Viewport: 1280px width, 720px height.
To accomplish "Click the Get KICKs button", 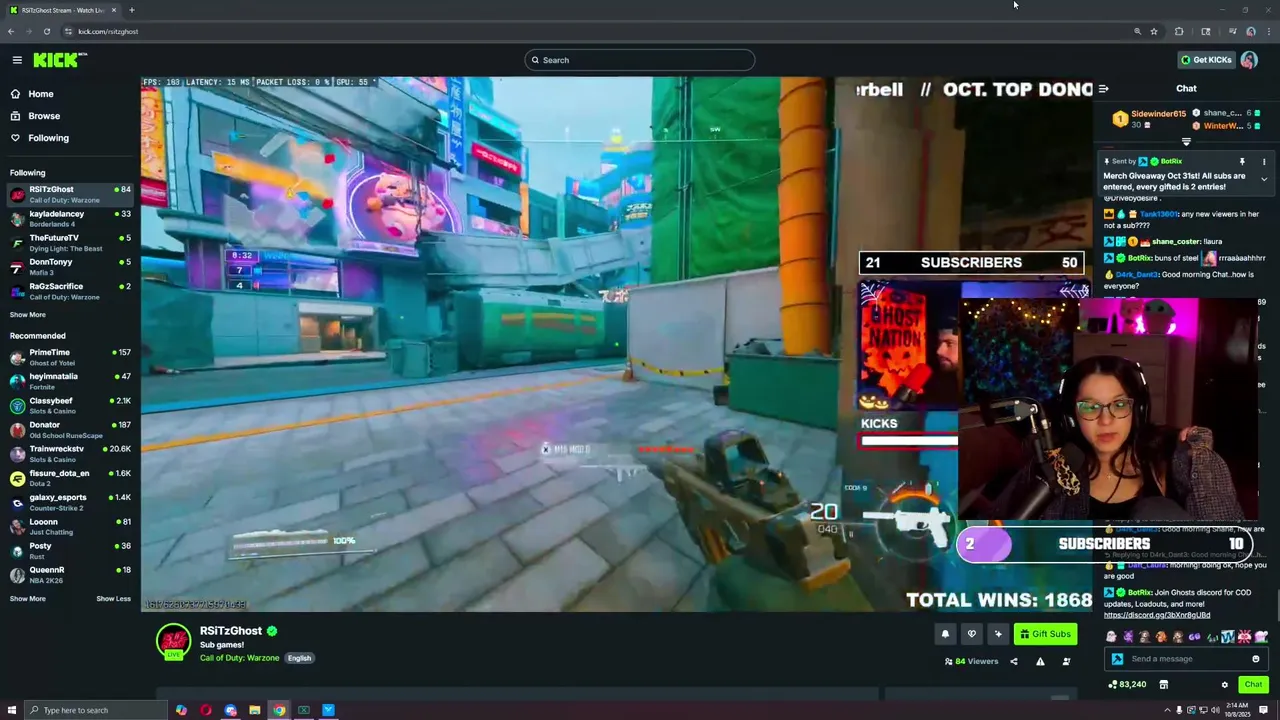I will pyautogui.click(x=1205, y=60).
